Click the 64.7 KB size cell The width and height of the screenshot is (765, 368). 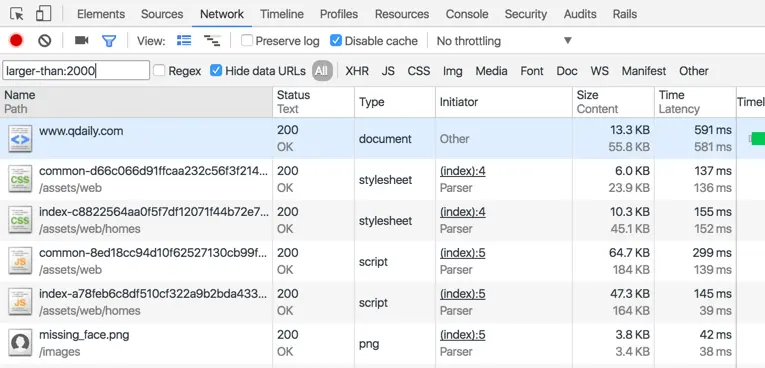(629, 253)
